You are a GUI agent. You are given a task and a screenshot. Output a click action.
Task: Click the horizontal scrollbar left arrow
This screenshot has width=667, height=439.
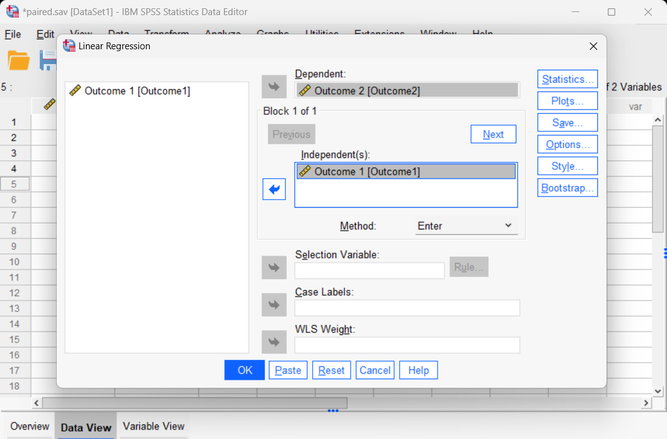[x=37, y=402]
